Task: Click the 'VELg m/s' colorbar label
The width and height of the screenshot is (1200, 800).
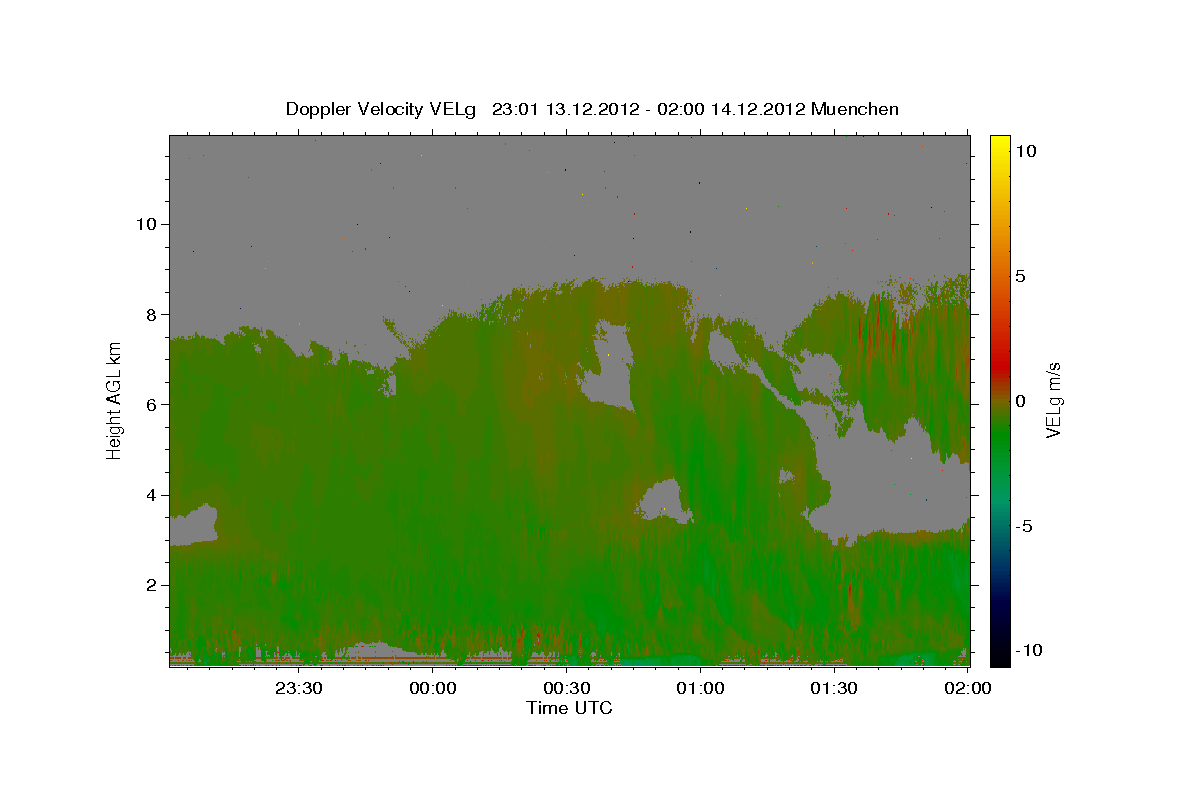Action: tap(1053, 400)
